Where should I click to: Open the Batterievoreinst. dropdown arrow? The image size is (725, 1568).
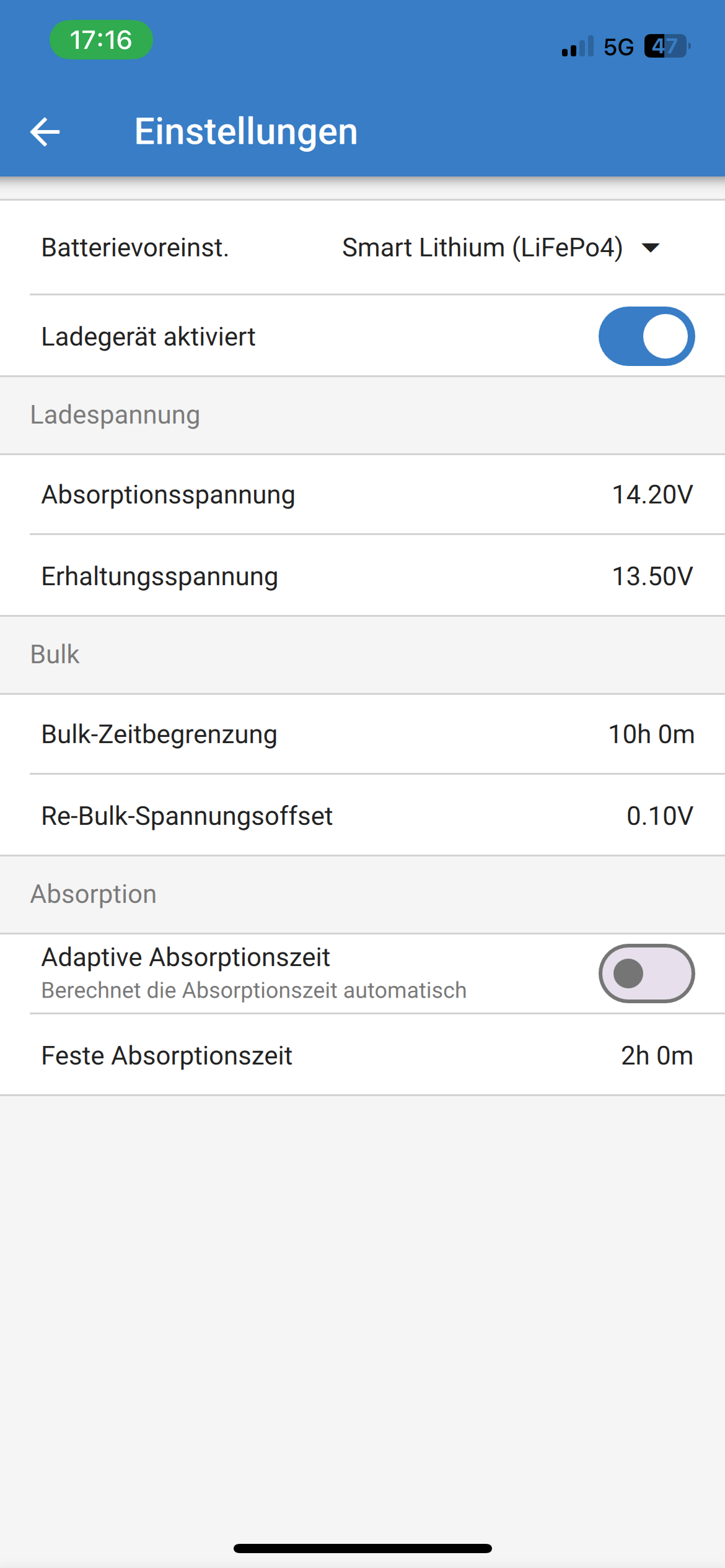point(651,248)
